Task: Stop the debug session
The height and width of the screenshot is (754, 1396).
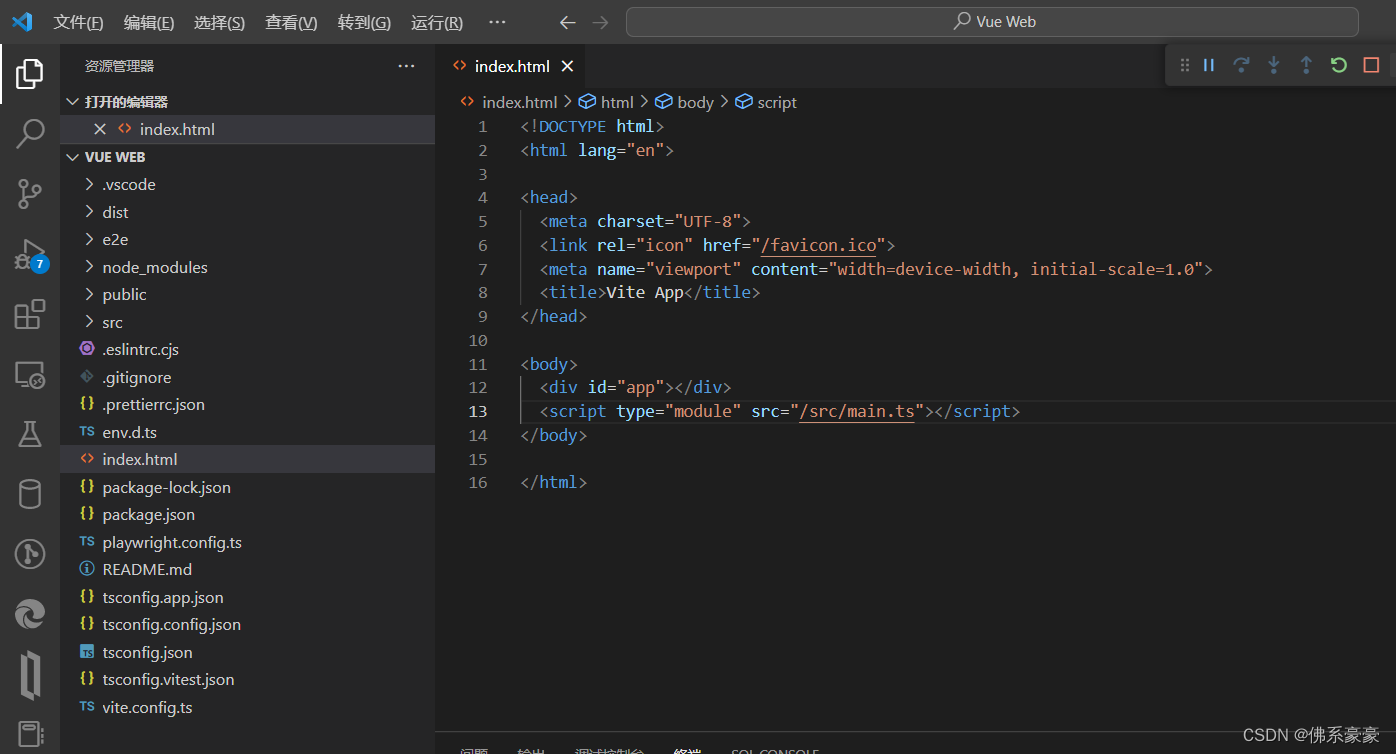Action: [x=1371, y=65]
